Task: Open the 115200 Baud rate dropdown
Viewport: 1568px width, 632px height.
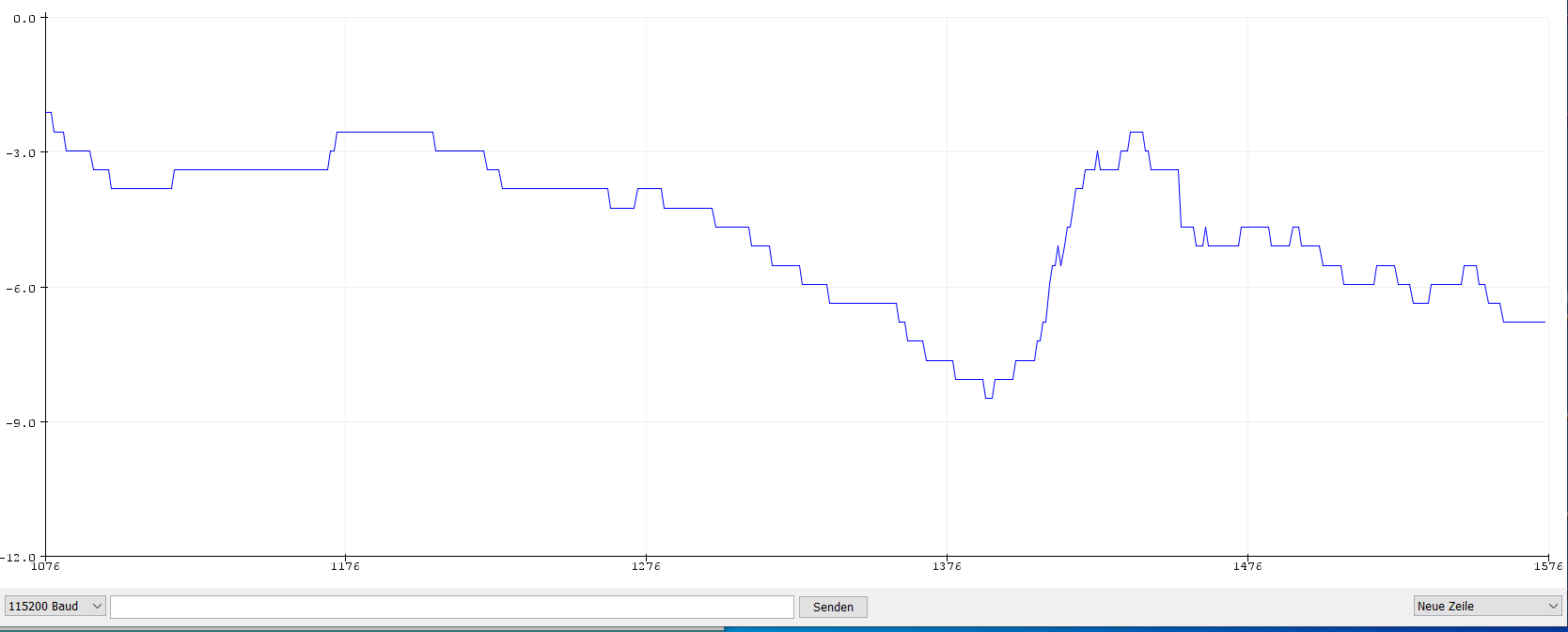Action: point(55,607)
